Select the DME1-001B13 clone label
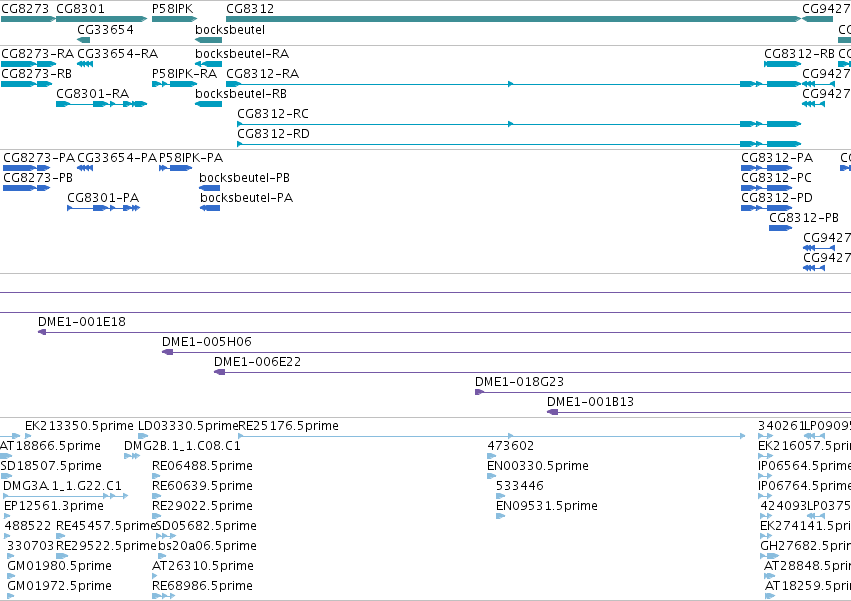This screenshot has width=851, height=601. coord(590,402)
